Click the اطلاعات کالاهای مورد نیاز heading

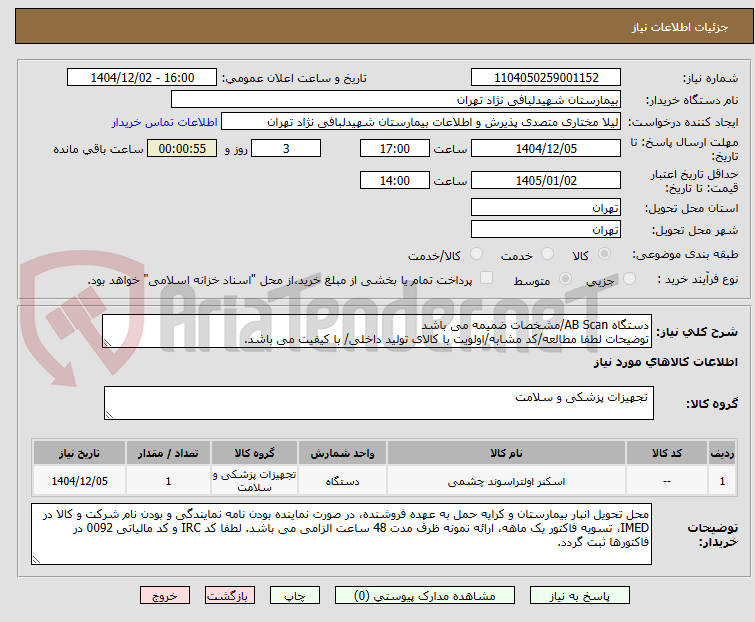pos(665,362)
